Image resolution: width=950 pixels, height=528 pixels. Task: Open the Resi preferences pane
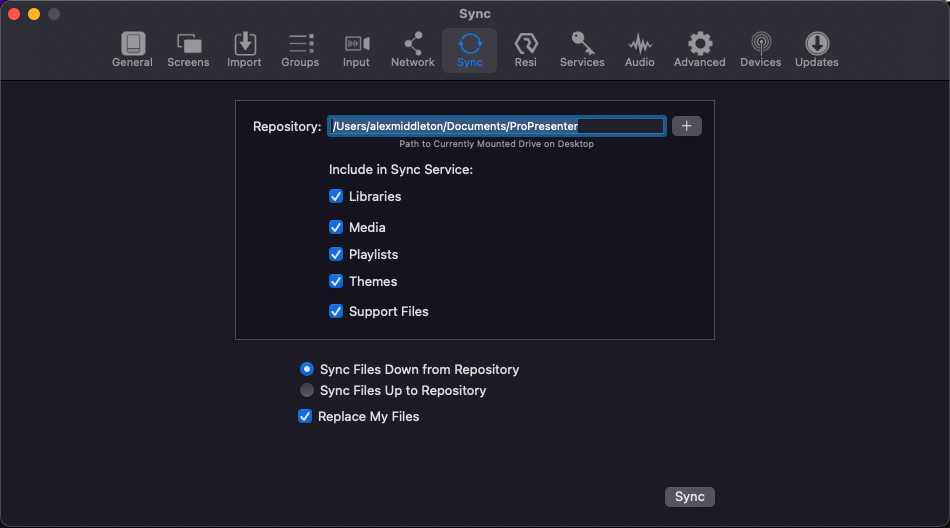(525, 50)
